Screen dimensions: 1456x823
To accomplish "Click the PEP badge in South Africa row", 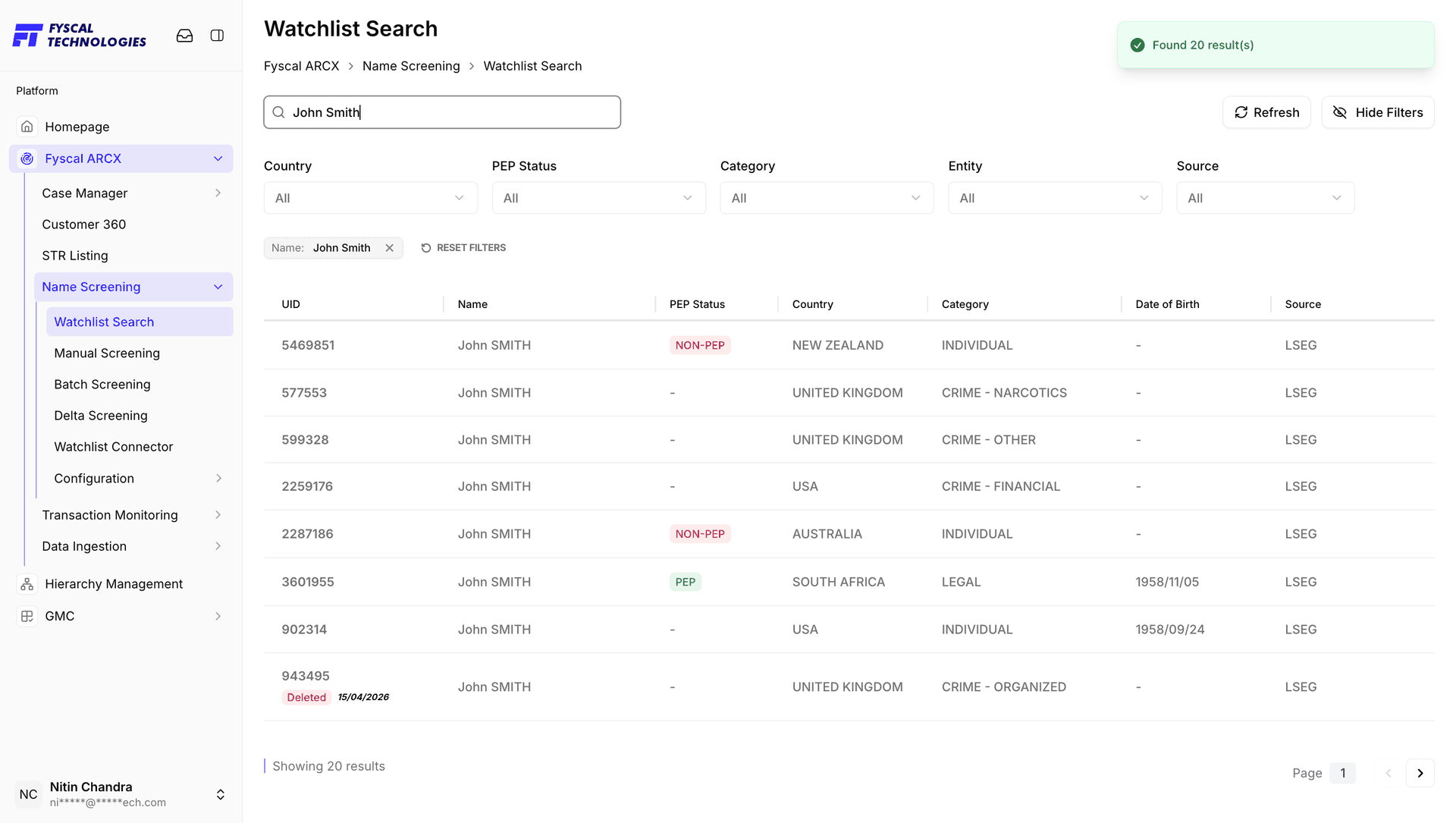I will [686, 582].
